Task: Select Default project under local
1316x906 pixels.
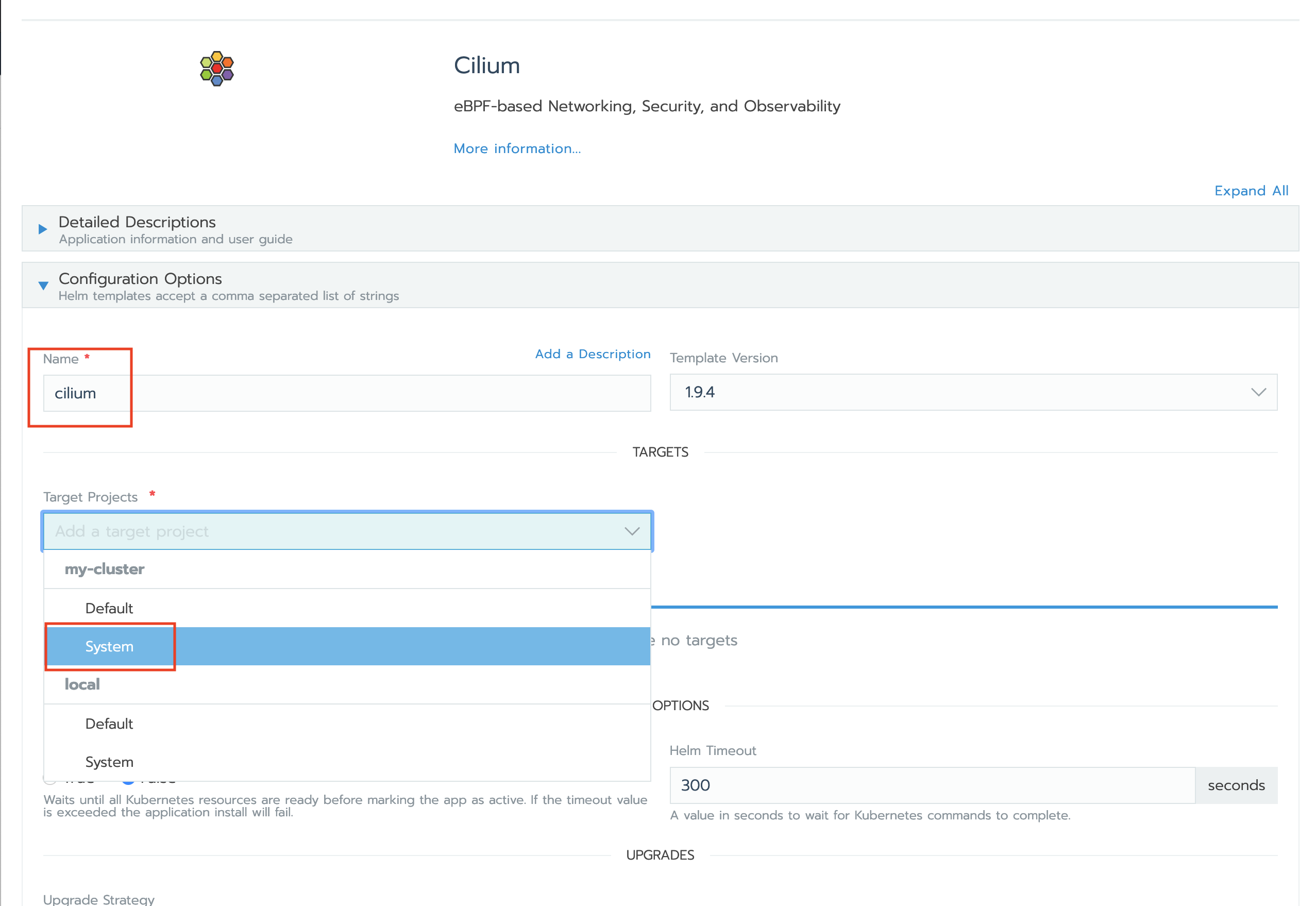Action: pyautogui.click(x=347, y=724)
